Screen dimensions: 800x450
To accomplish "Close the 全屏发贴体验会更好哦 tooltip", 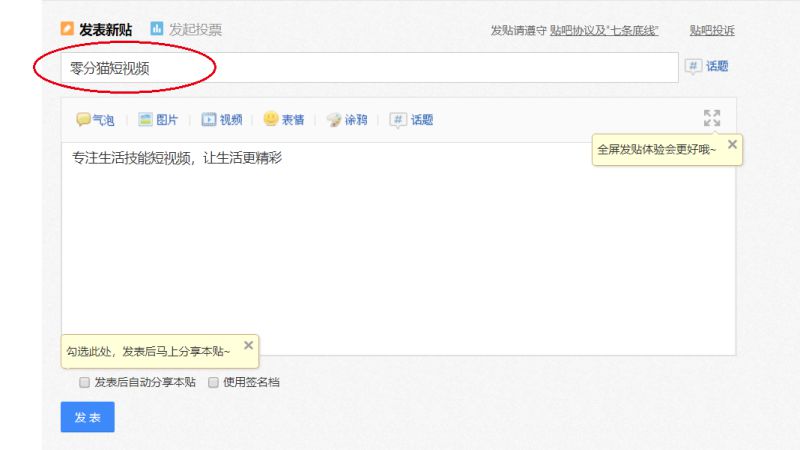I will pyautogui.click(x=732, y=144).
